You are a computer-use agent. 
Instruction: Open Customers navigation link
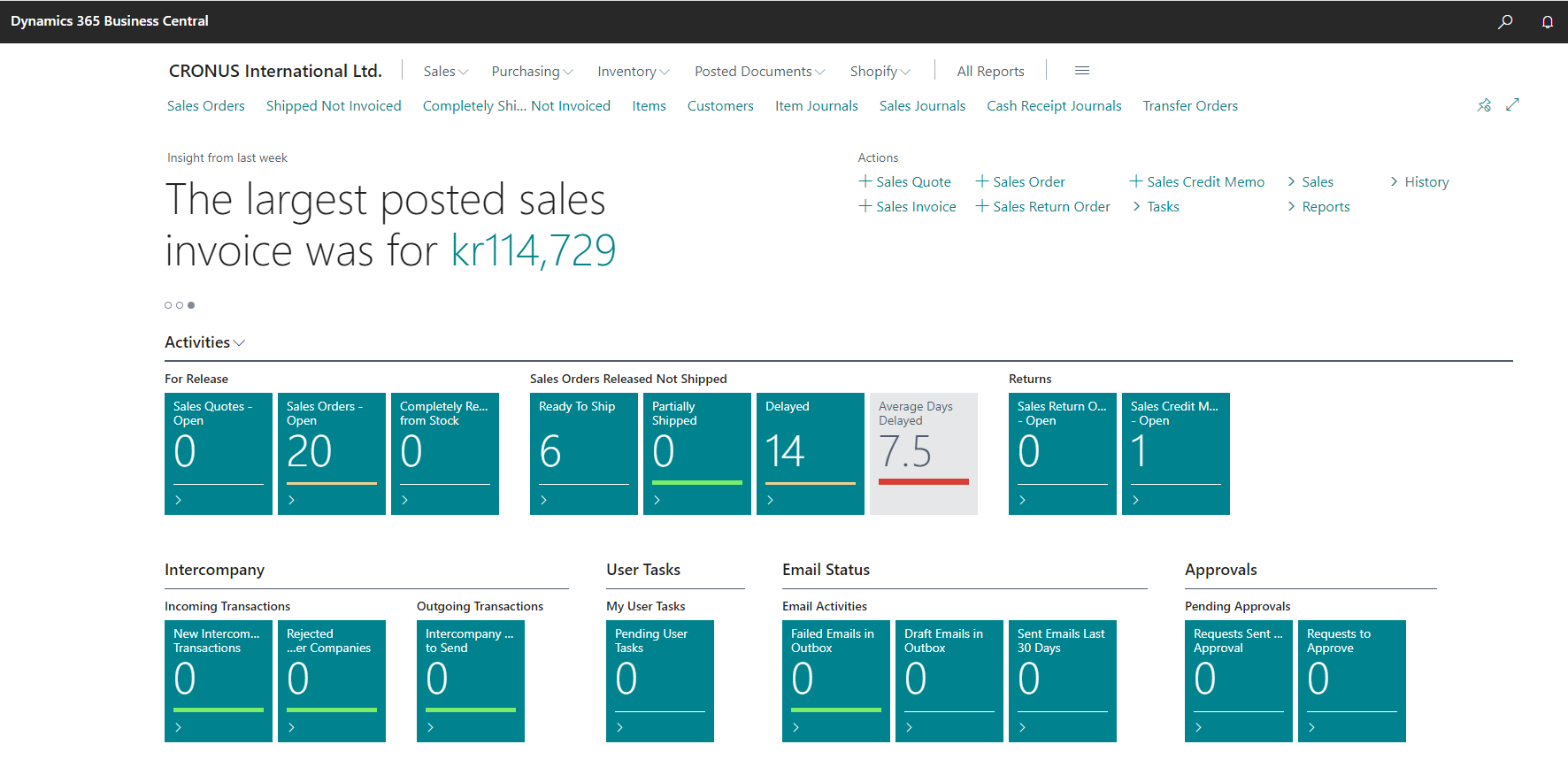[x=720, y=105]
